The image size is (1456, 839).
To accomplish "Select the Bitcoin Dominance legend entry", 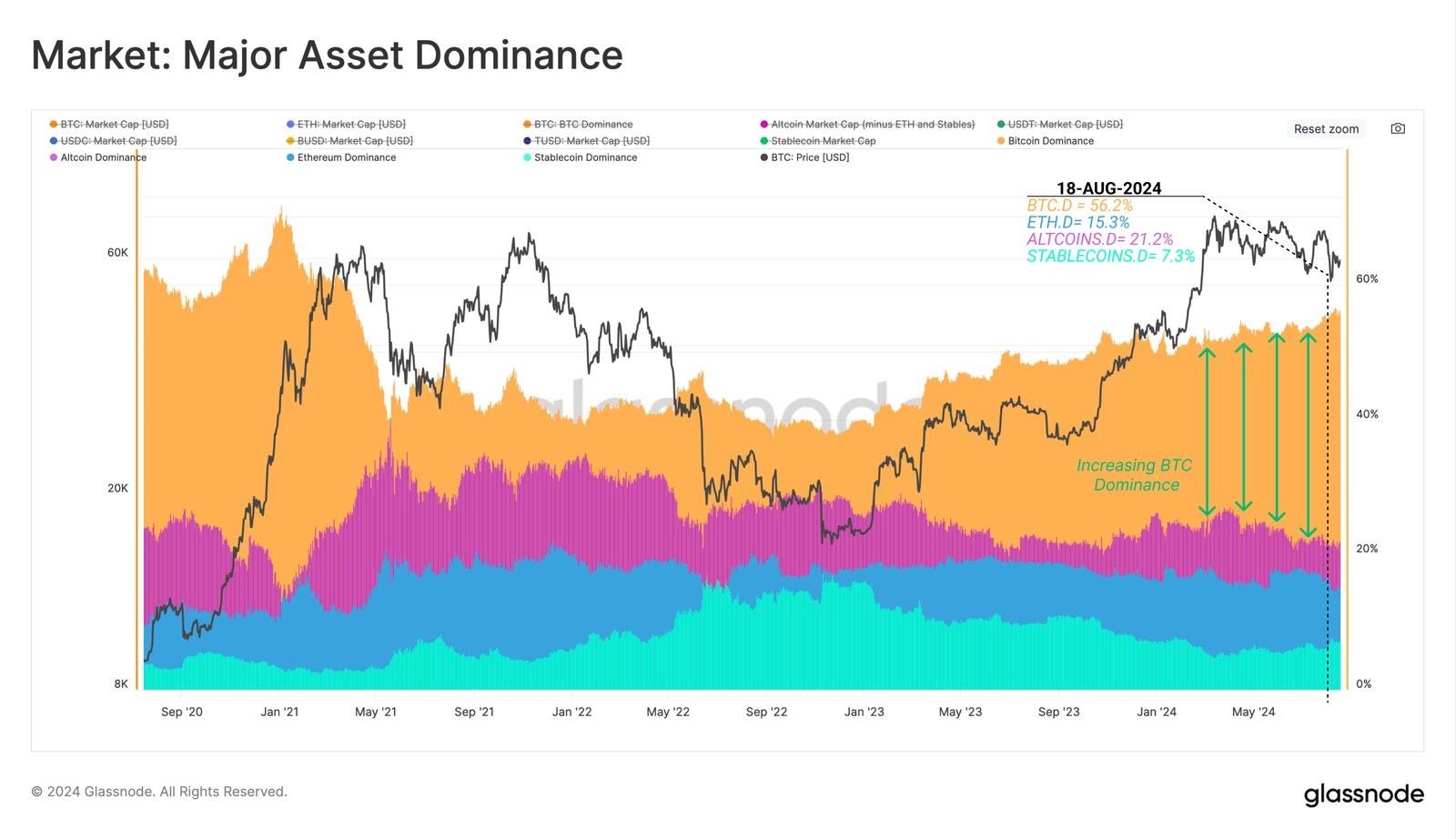I will click(1051, 140).
